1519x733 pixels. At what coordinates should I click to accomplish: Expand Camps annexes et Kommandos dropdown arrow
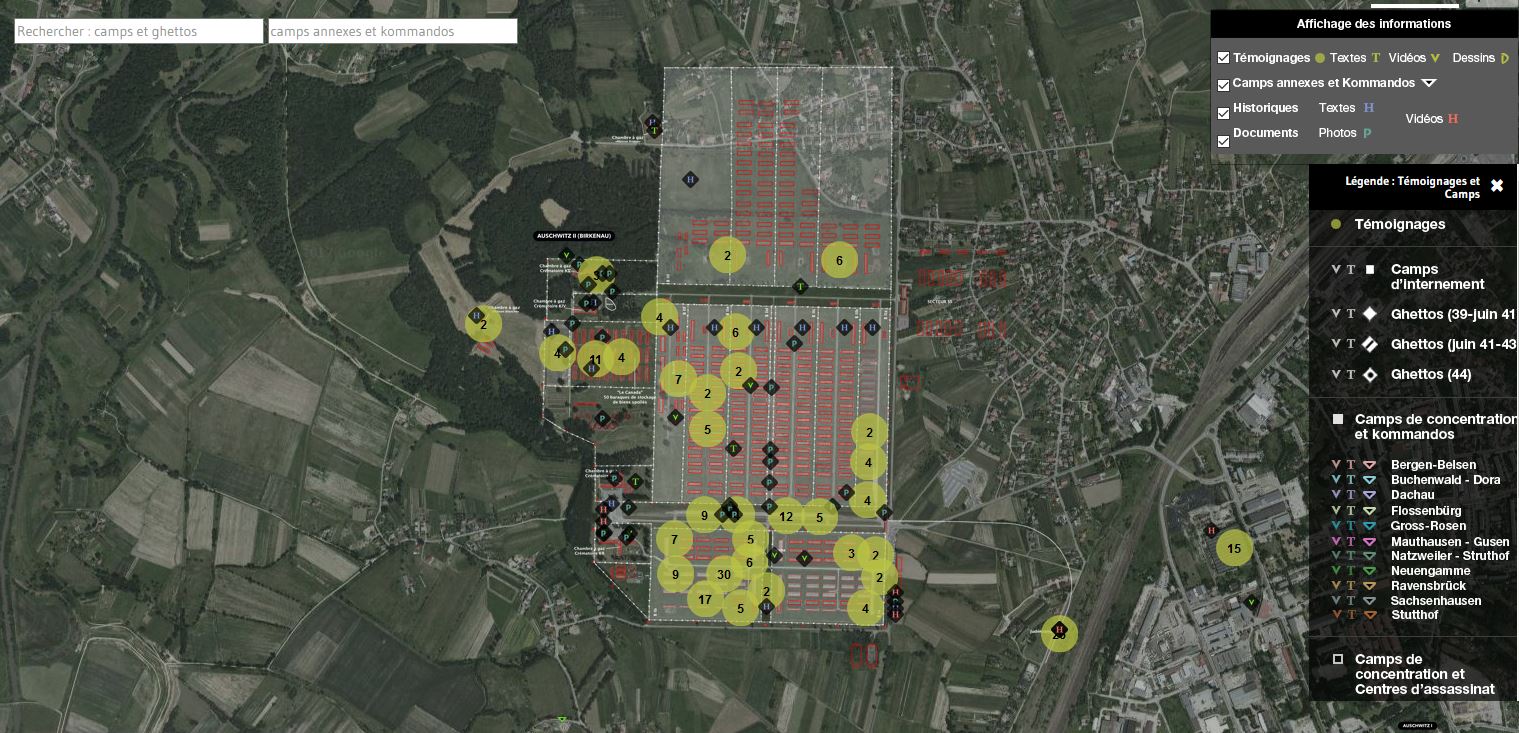click(x=1429, y=83)
